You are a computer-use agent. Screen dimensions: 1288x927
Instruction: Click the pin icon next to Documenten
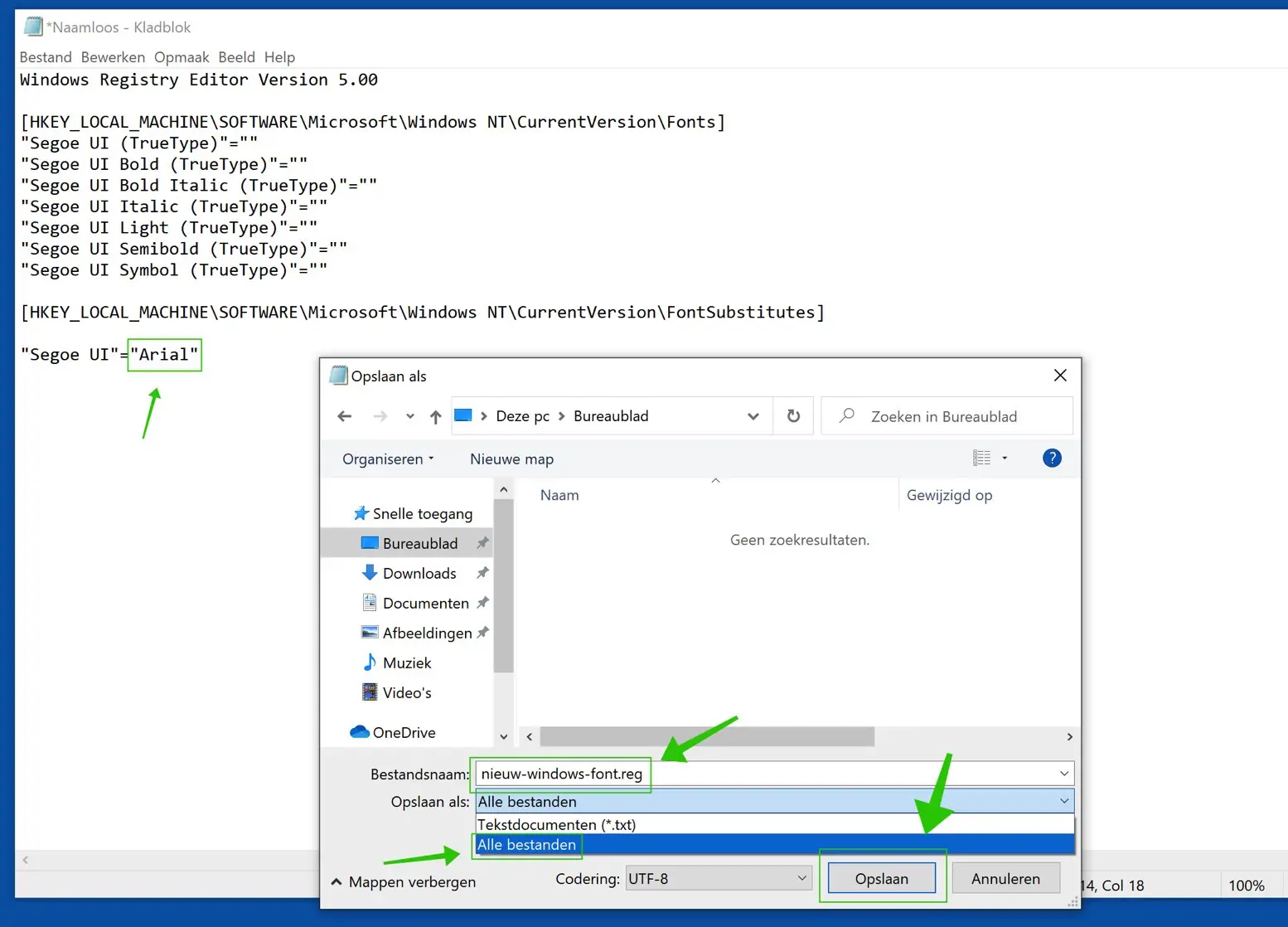[482, 603]
